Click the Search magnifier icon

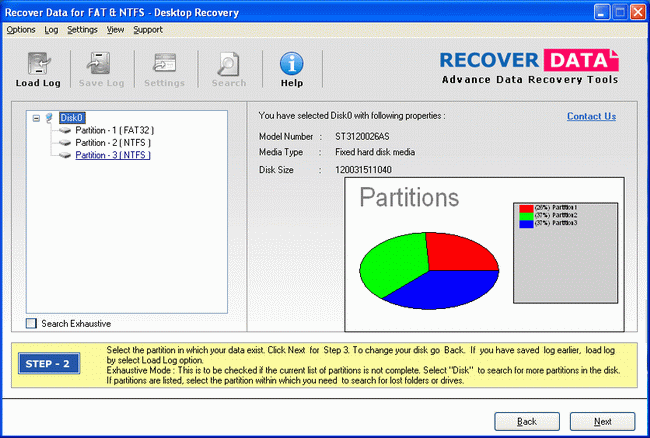228,64
